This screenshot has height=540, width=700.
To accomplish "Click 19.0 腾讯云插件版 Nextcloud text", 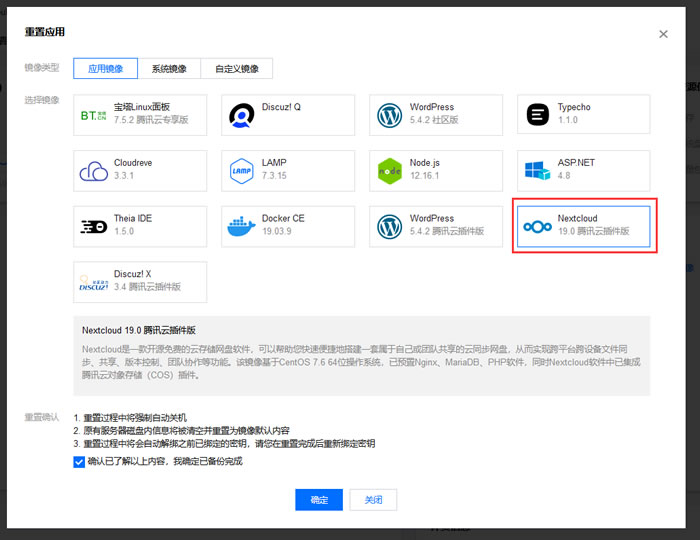I will pos(594,231).
